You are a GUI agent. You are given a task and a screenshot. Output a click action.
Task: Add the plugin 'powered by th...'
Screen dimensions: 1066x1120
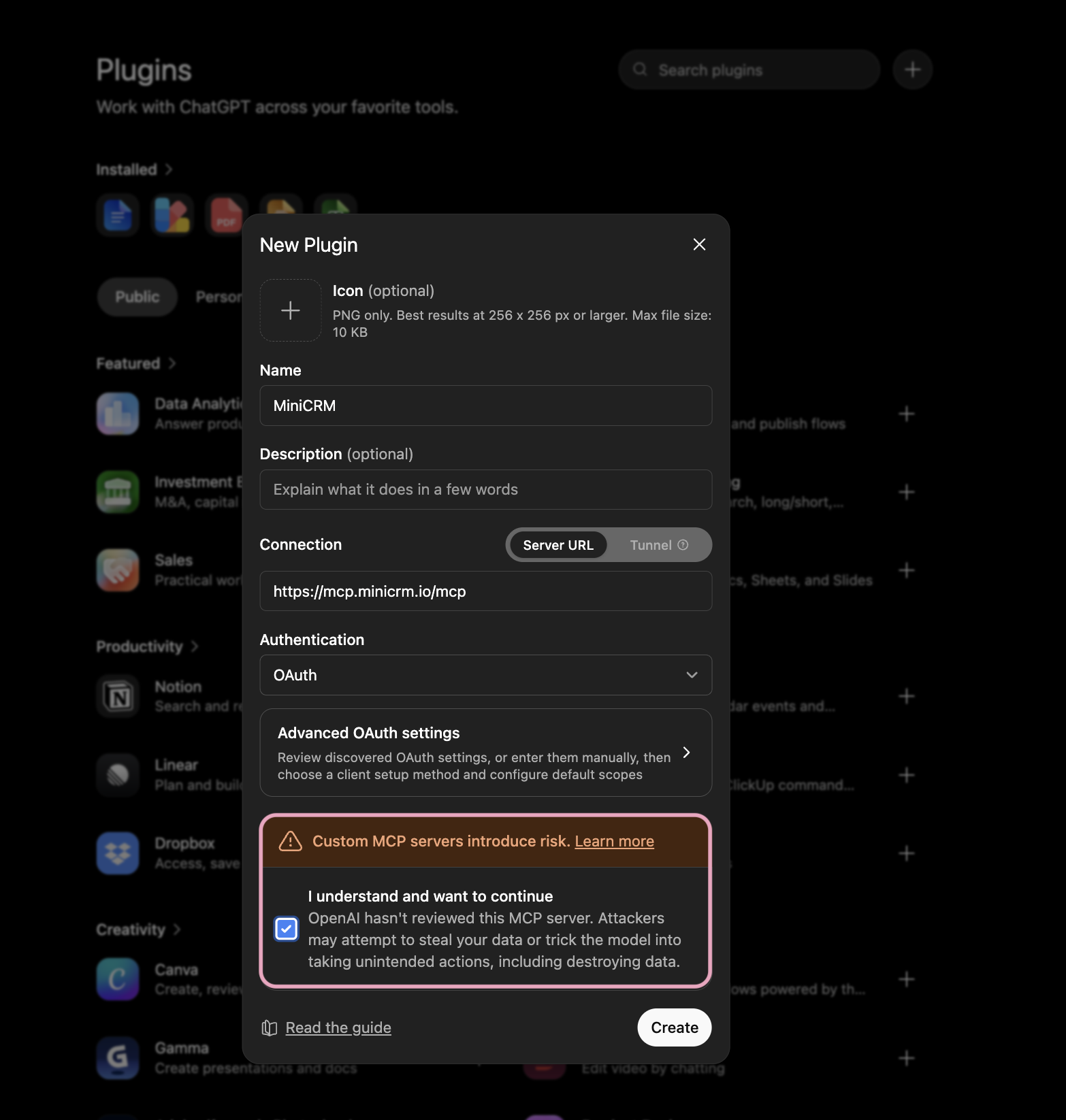pos(907,979)
